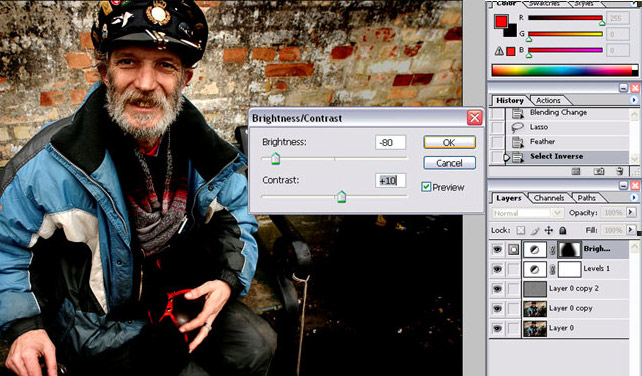The image size is (642, 376).
Task: Switch to the Channels tab
Action: click(x=549, y=198)
